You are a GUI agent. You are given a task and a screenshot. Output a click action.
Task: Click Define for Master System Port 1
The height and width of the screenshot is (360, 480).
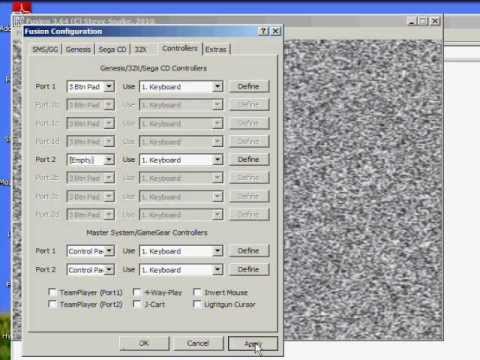249,251
